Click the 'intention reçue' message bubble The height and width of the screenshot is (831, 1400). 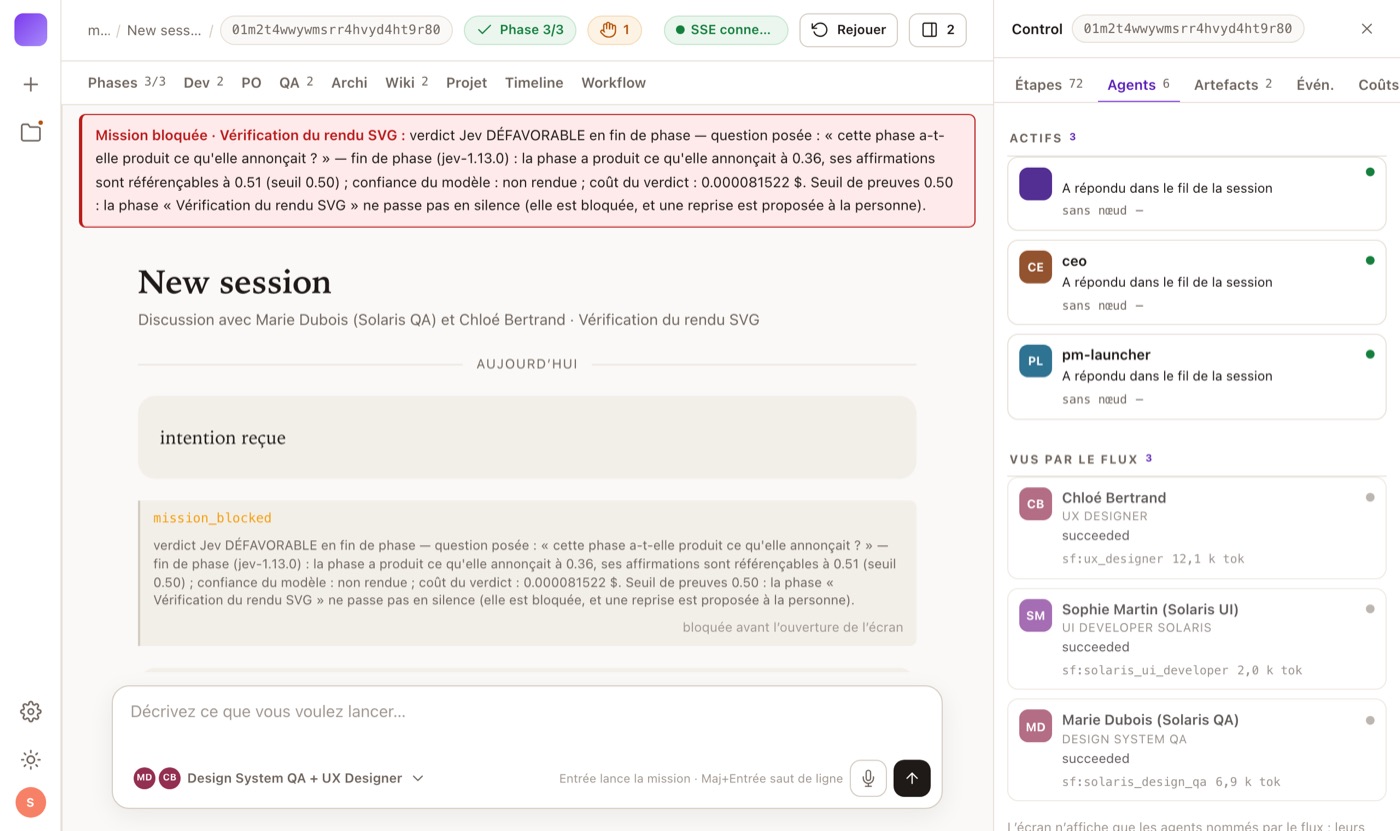tap(527, 437)
